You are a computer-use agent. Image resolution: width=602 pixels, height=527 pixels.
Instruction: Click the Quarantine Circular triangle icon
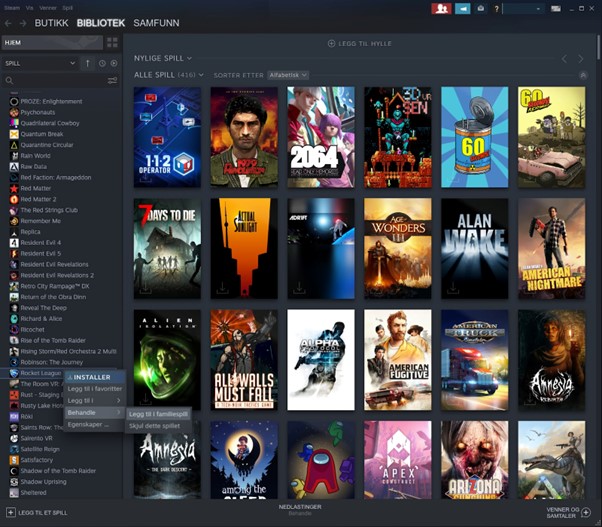pos(14,145)
